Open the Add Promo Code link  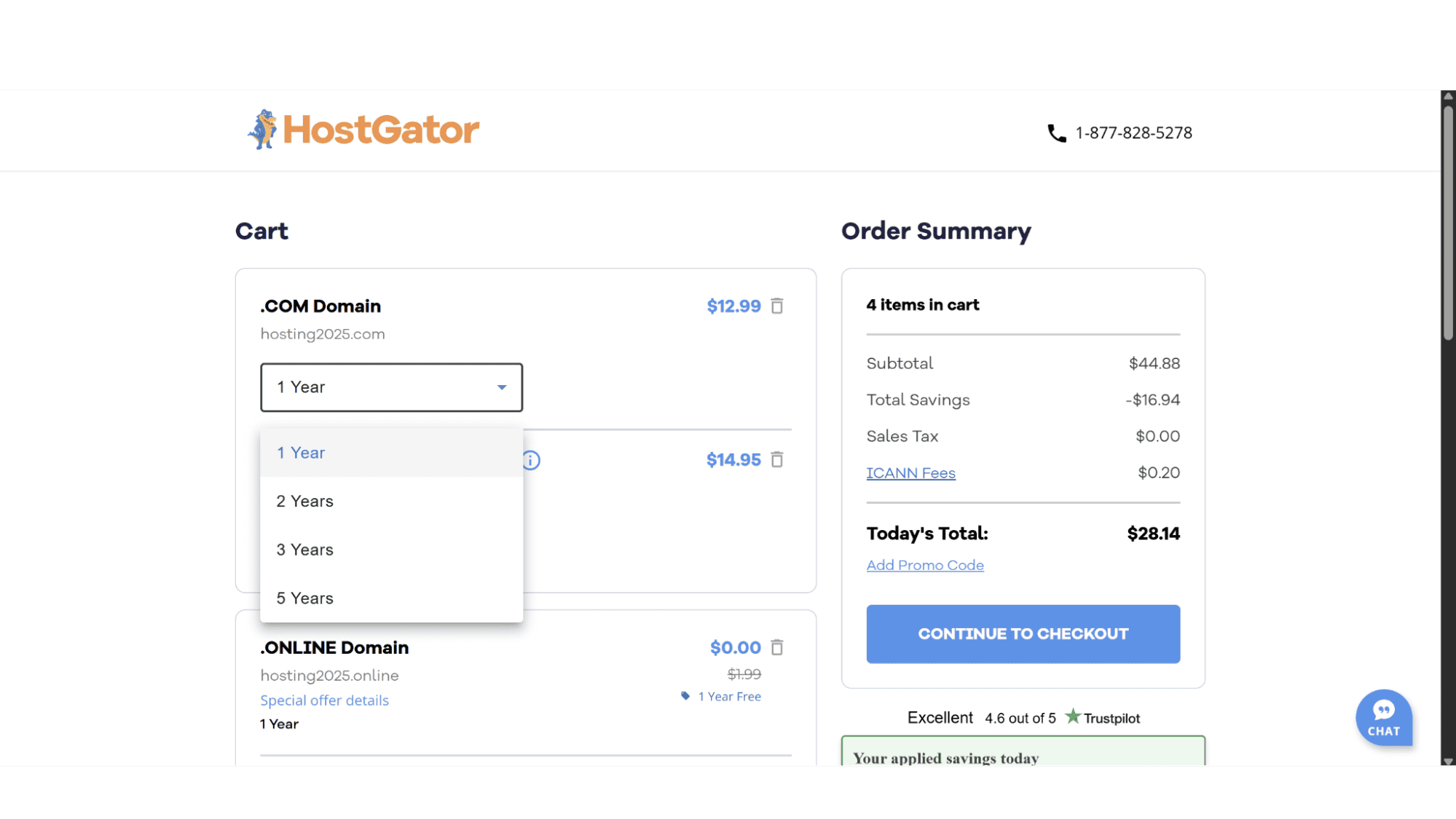(x=925, y=566)
